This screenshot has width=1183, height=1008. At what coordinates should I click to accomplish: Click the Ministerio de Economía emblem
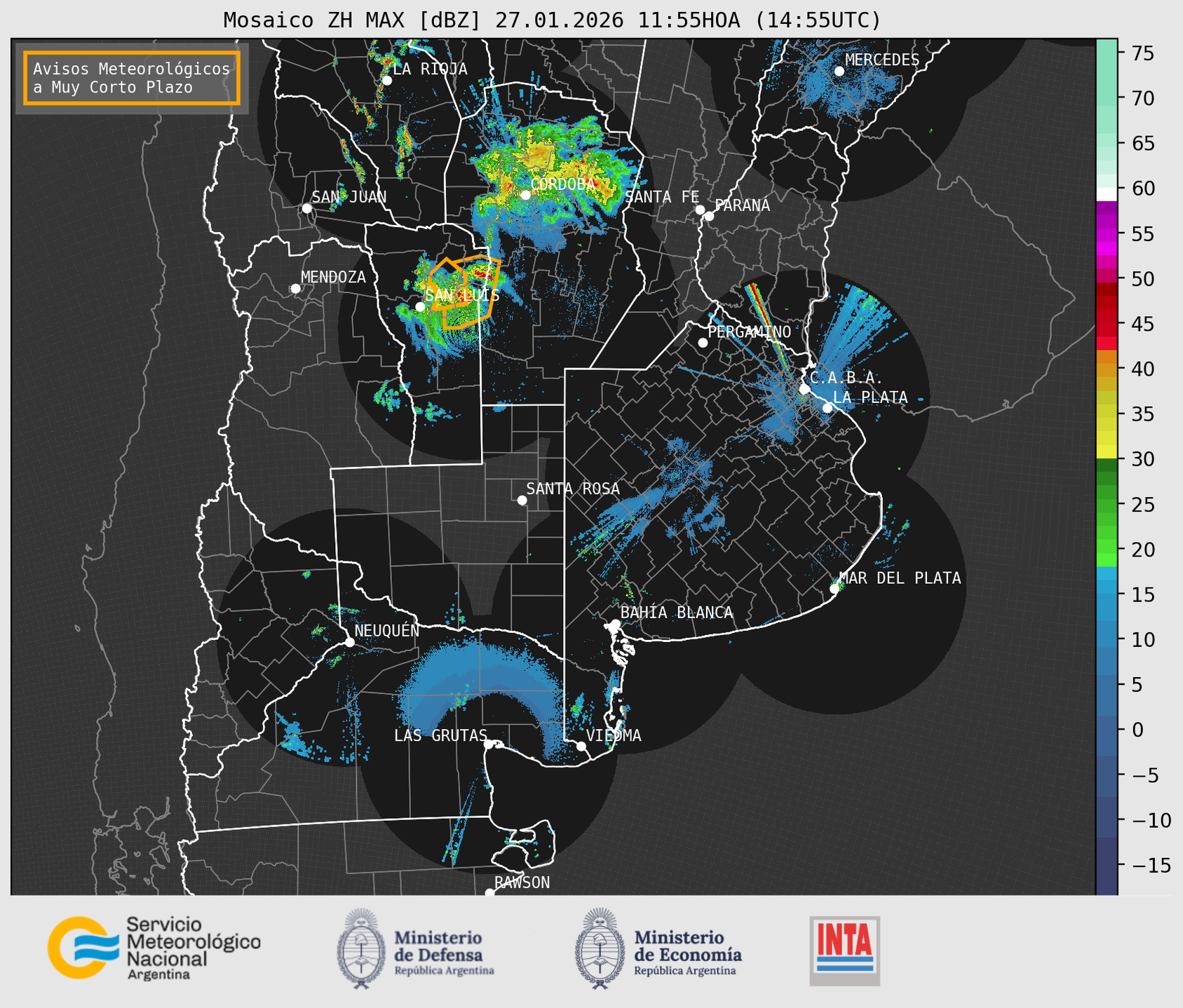(600, 948)
